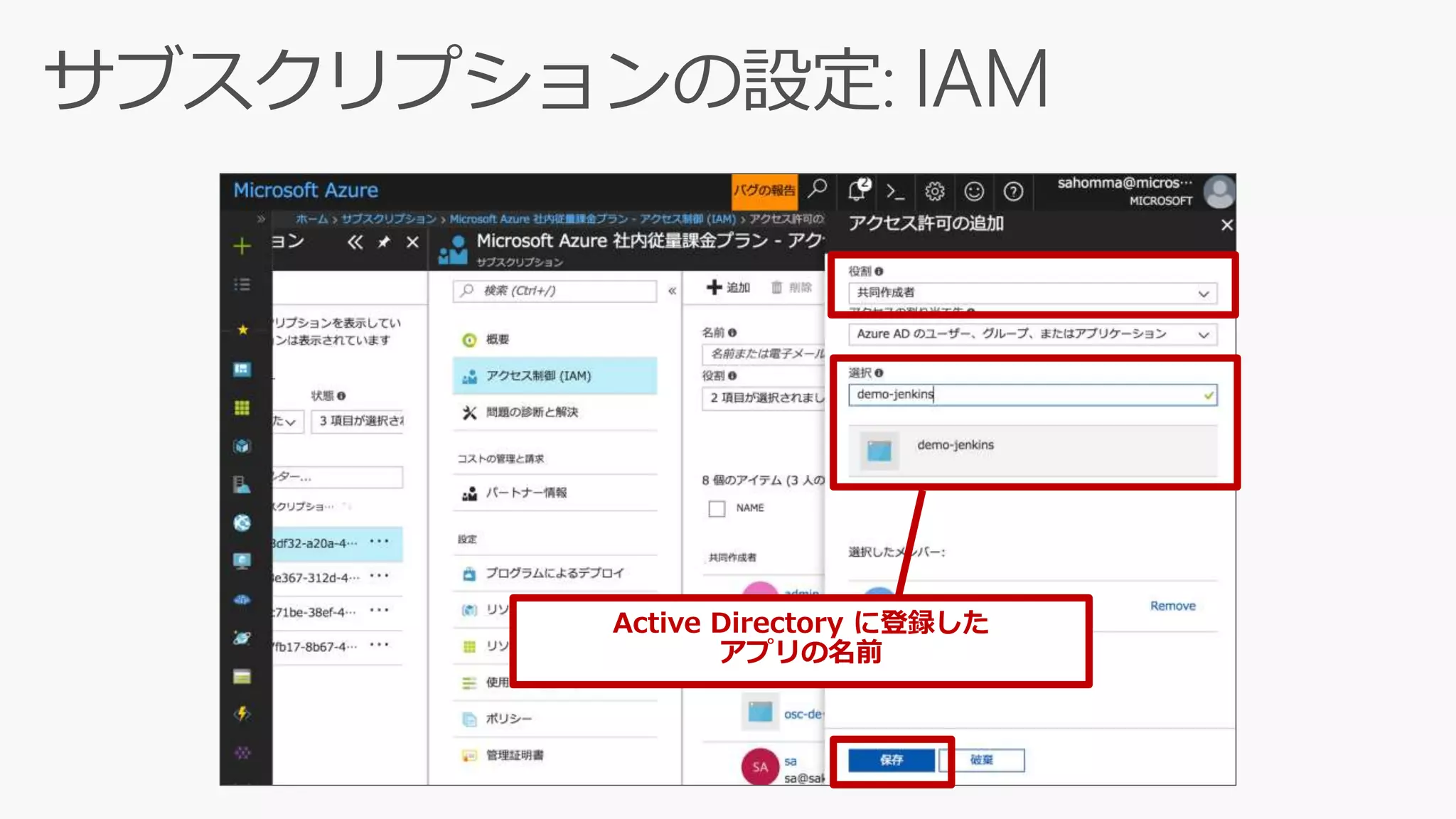The image size is (1456, 819).
Task: Go to ホーム in the breadcrumb
Action: pos(312,219)
